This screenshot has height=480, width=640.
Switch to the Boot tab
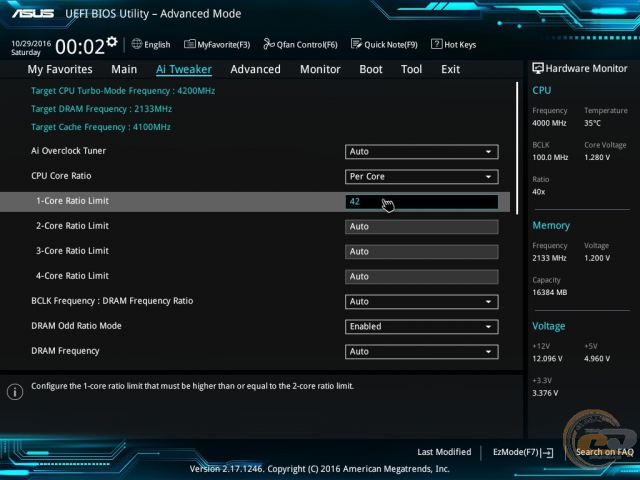(371, 69)
